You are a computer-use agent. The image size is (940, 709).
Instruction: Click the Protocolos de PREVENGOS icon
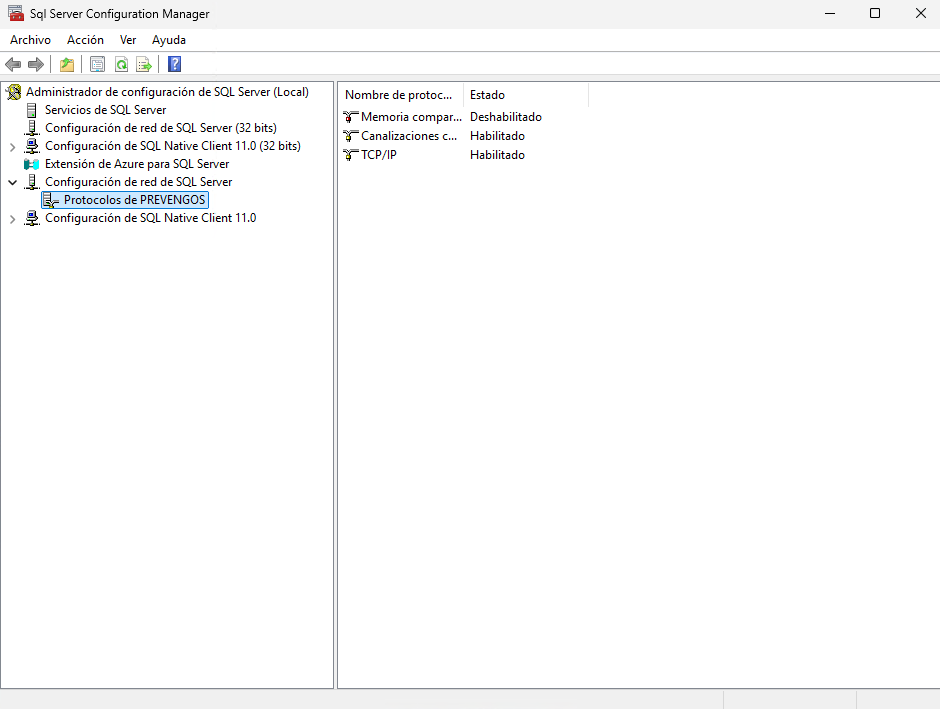51,200
